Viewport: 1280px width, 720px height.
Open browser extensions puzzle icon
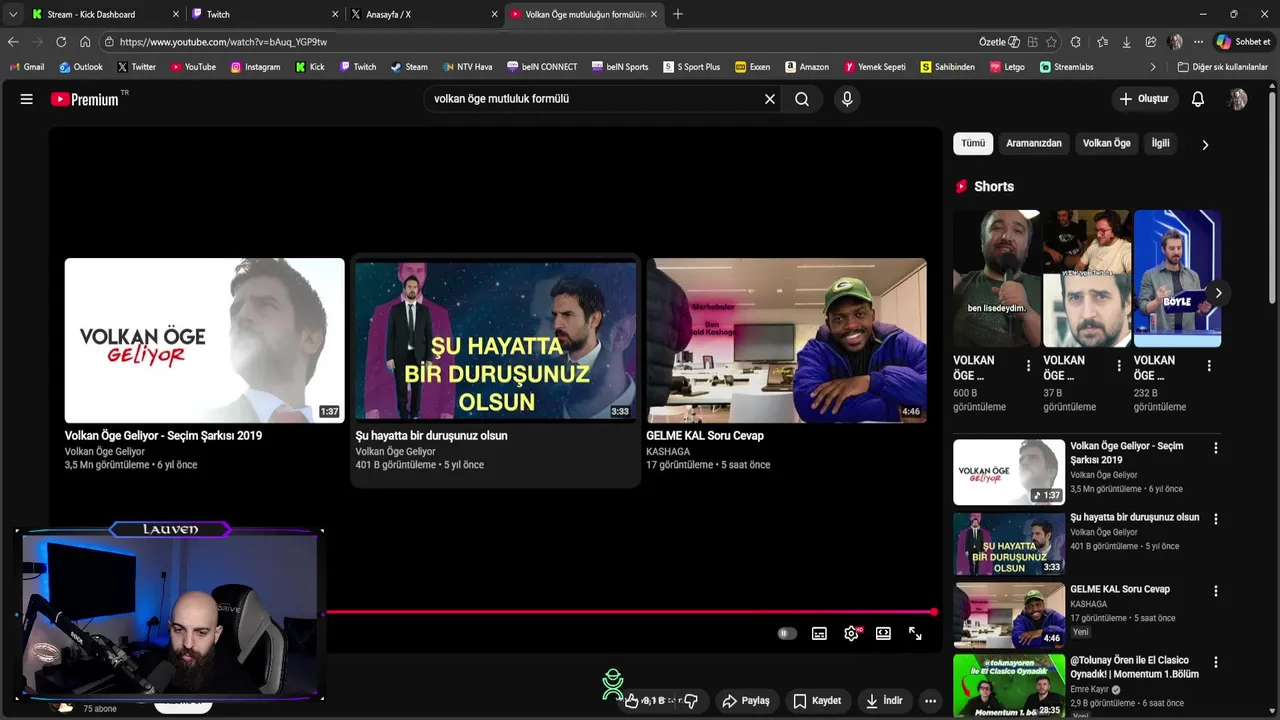coord(1076,42)
